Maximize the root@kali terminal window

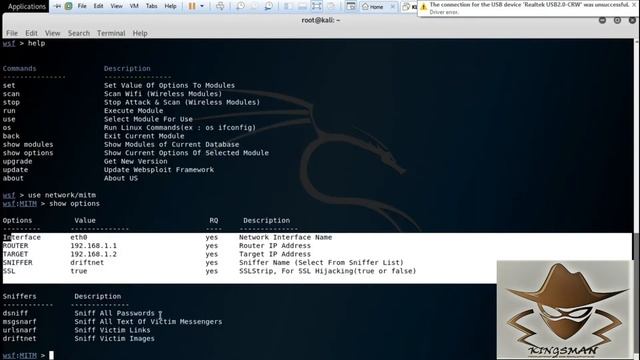point(617,20)
